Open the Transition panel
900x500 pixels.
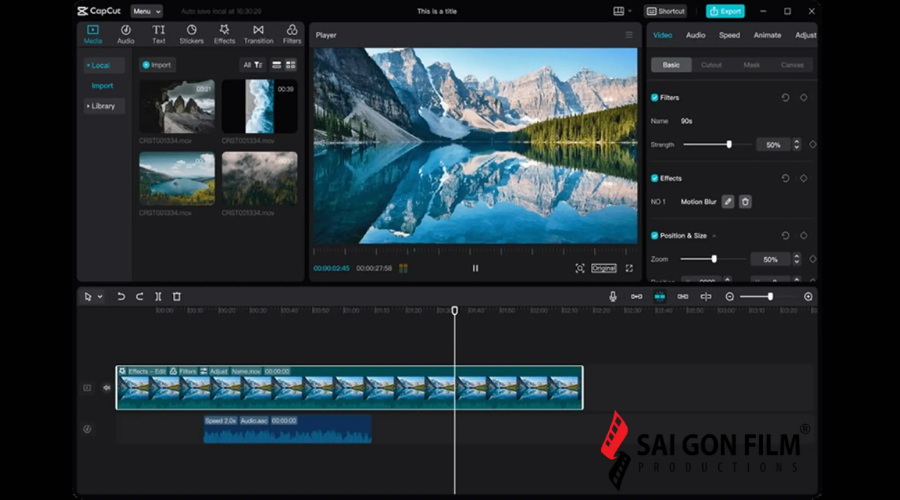tap(258, 34)
